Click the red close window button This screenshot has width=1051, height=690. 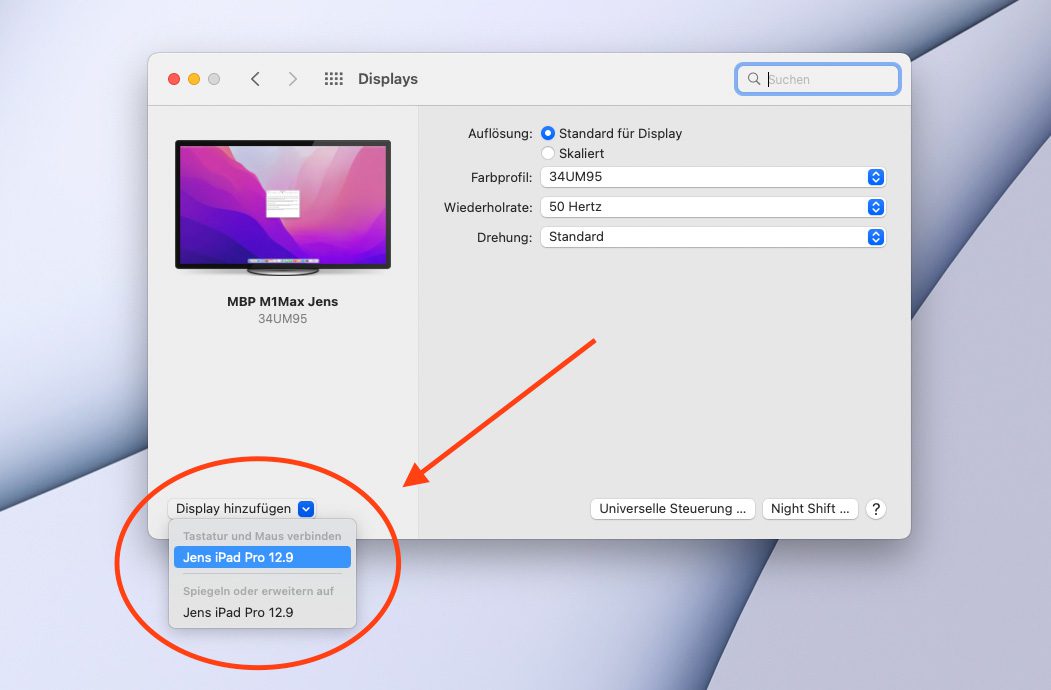click(x=174, y=79)
